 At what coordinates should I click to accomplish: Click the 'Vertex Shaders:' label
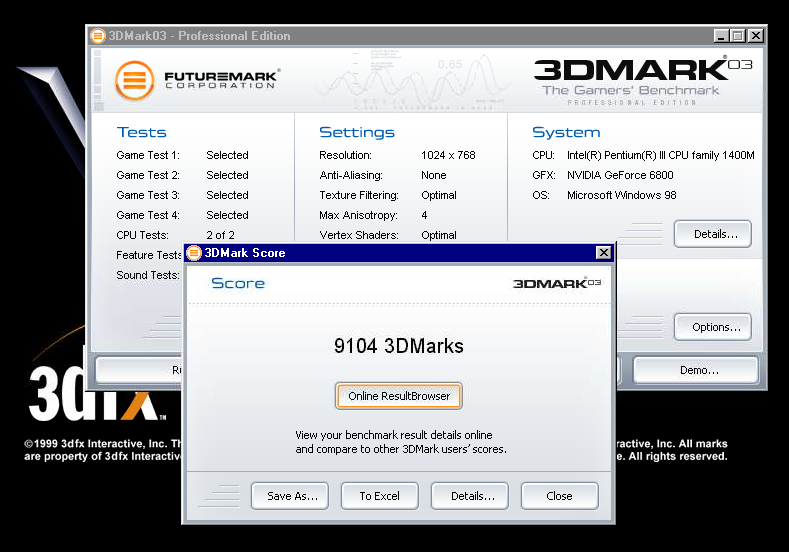point(359,235)
